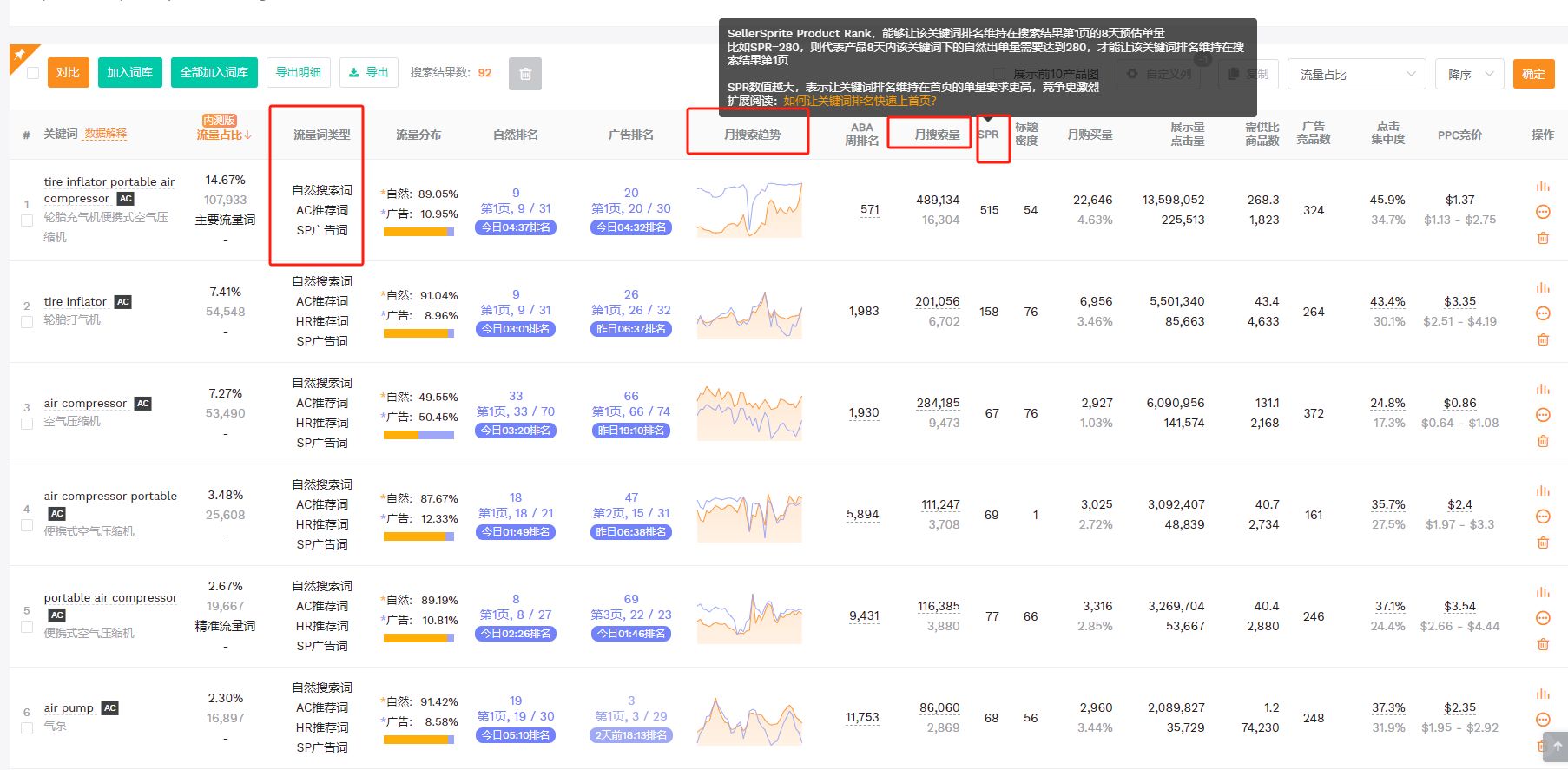Click trash icon for tire inflator row

click(x=1543, y=339)
